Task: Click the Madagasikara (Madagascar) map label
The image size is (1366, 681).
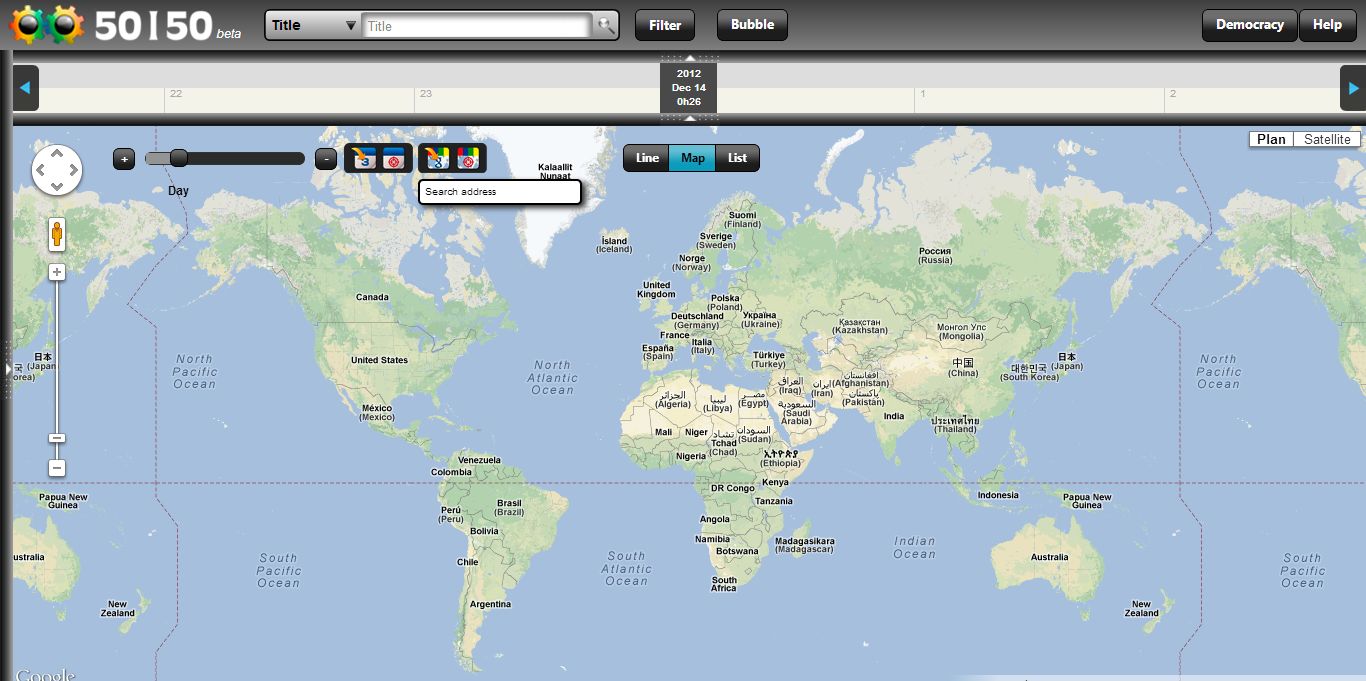Action: click(804, 545)
